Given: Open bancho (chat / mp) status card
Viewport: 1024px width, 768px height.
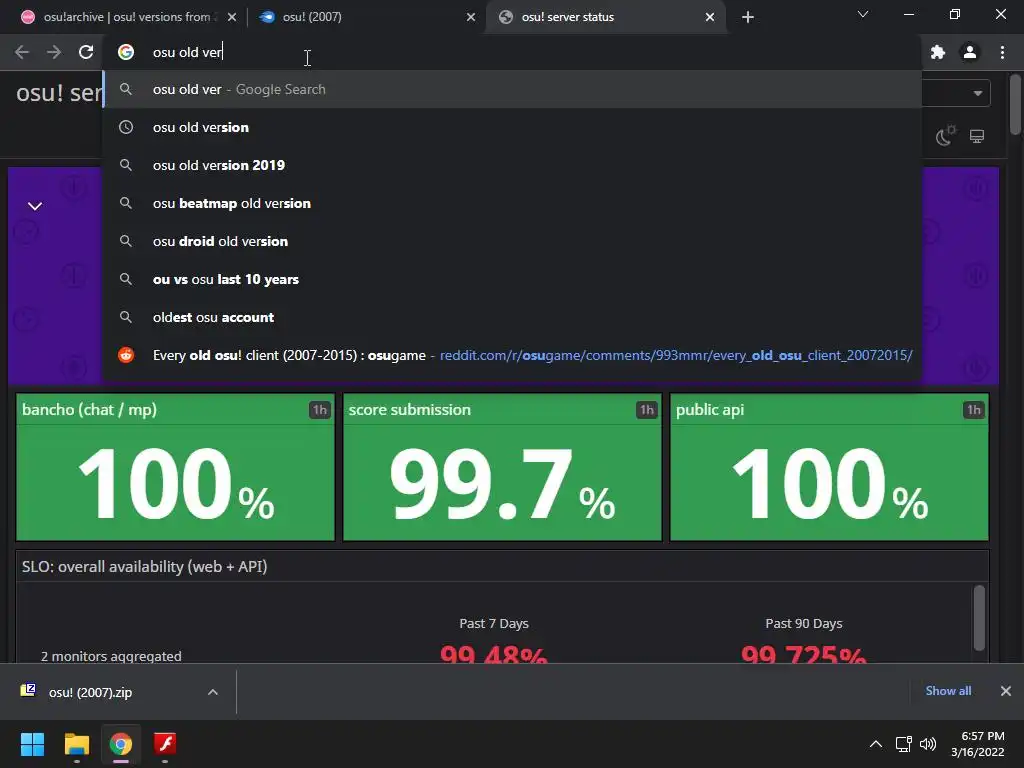Looking at the screenshot, I should 176,467.
